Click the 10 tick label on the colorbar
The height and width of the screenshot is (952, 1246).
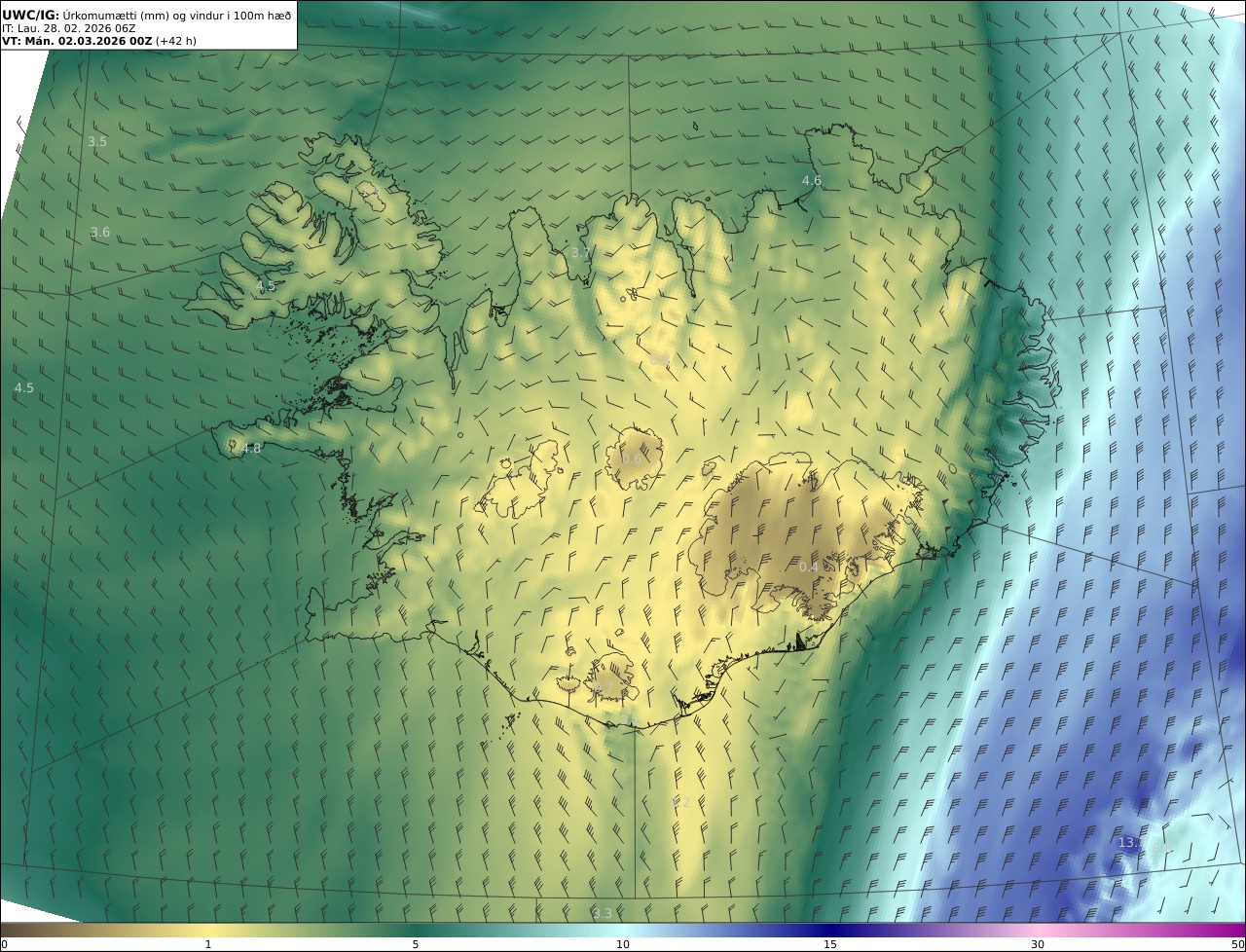click(623, 944)
